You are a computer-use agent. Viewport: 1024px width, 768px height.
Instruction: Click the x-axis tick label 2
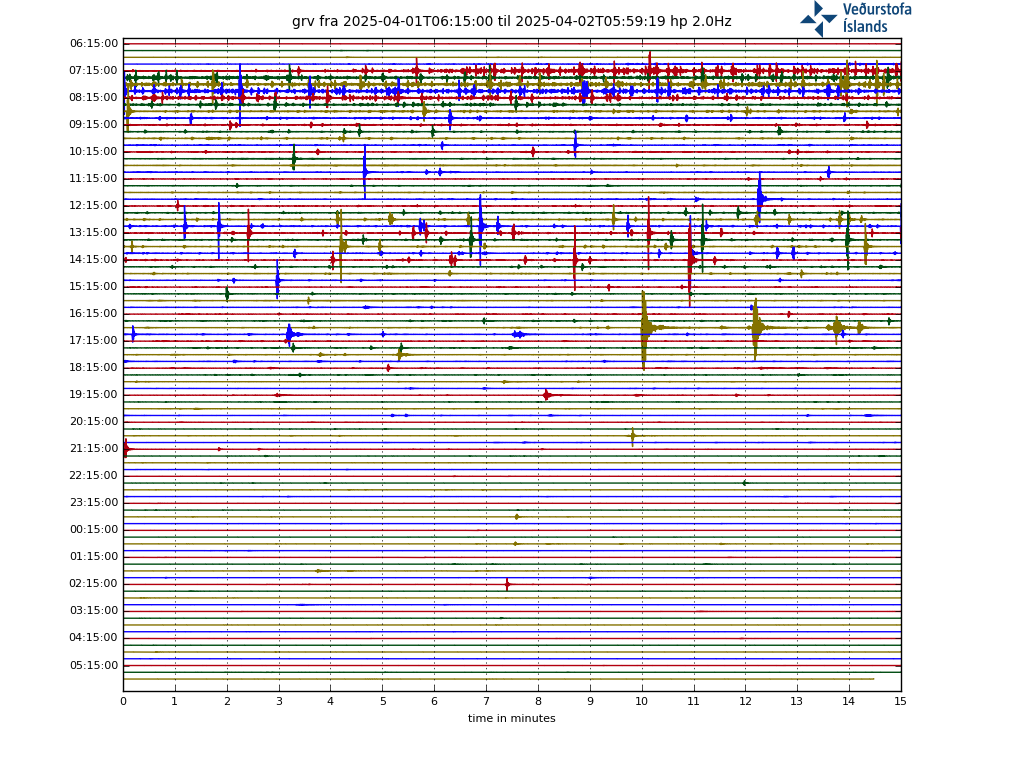tap(227, 701)
